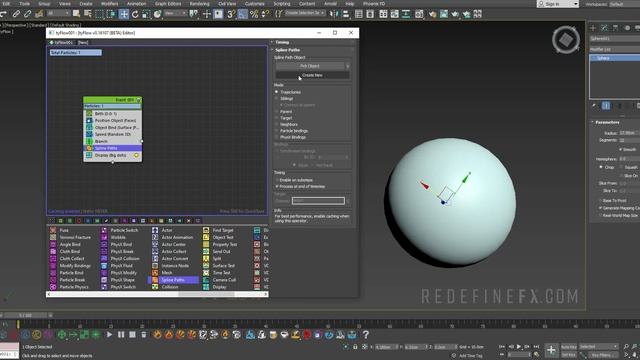Collapse the Parameters rollout of the sphere
The height and width of the screenshot is (360, 640).
(607, 122)
